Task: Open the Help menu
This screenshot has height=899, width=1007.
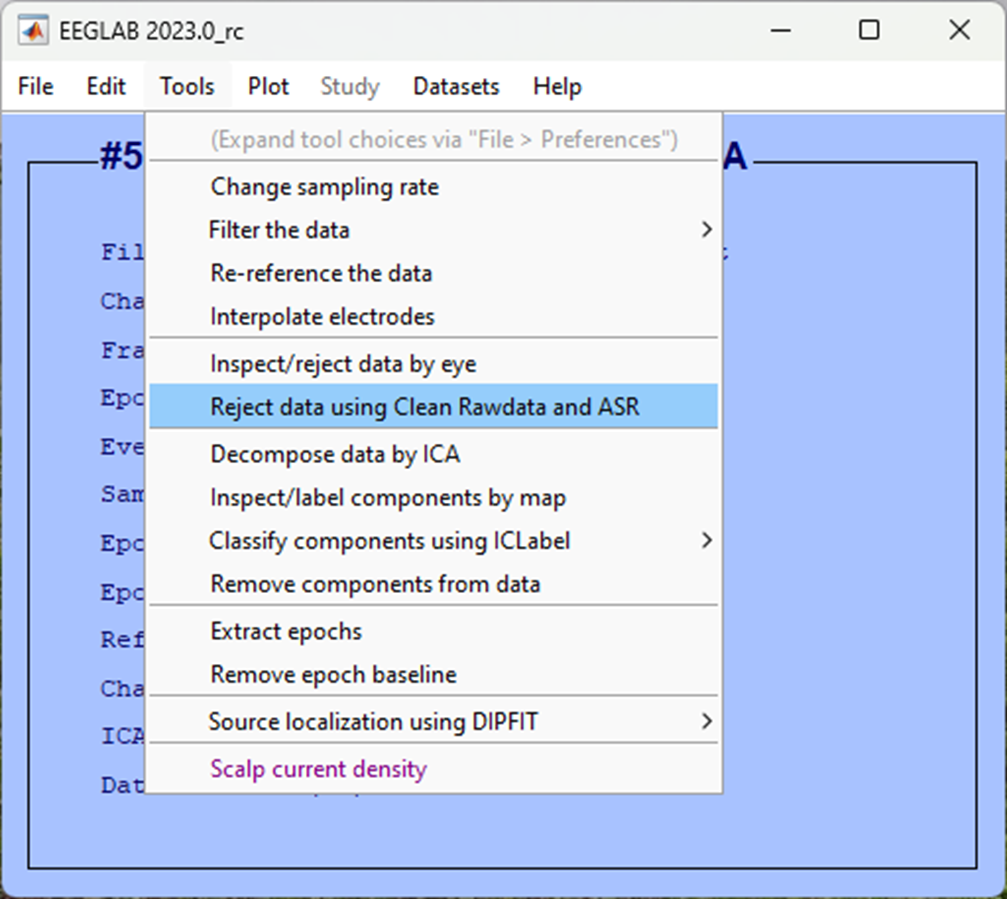Action: tap(557, 87)
